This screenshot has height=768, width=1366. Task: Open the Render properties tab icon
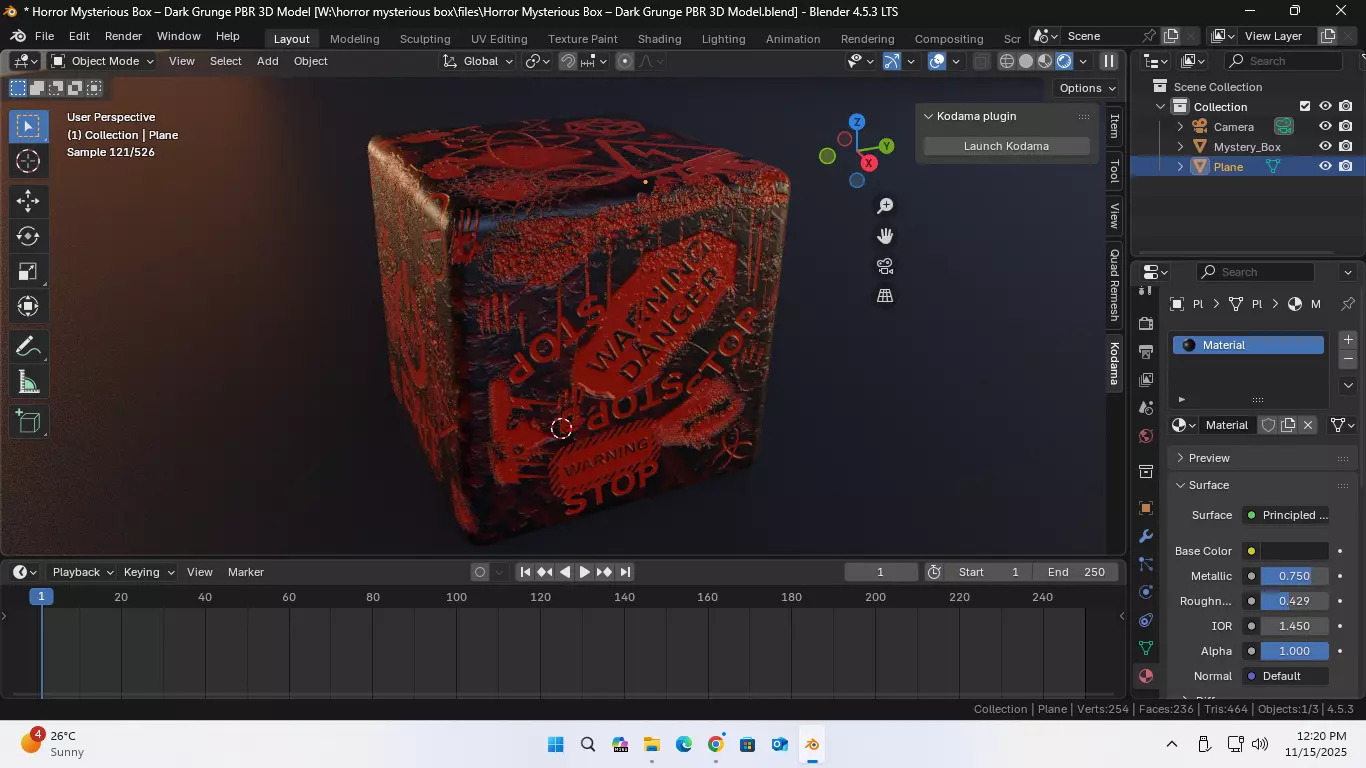(x=1146, y=323)
